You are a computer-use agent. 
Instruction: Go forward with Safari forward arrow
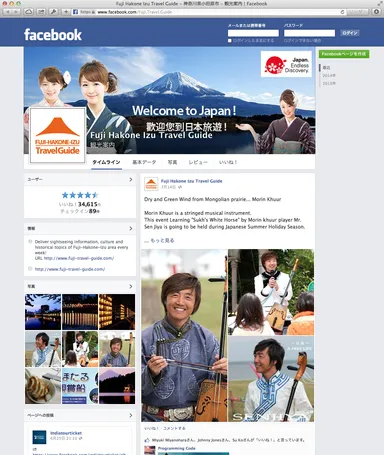click(x=16, y=12)
